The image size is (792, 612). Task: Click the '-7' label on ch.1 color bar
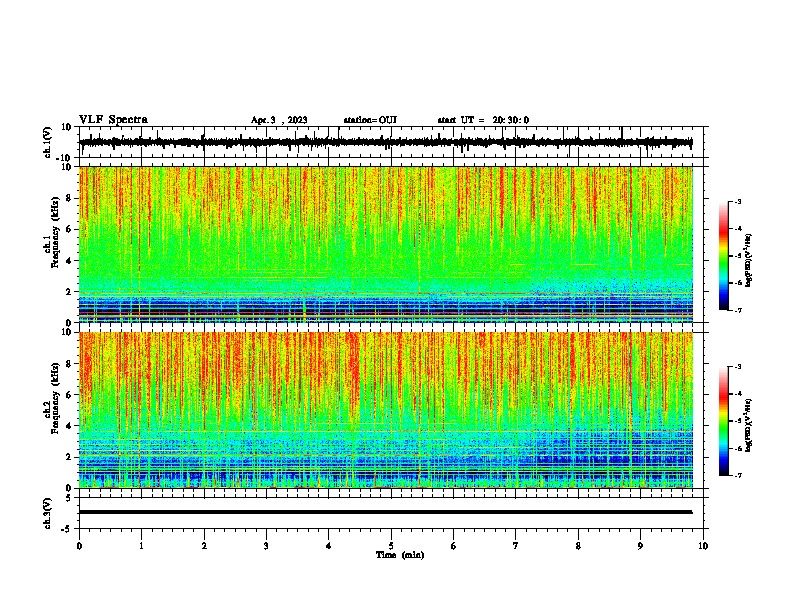(x=737, y=310)
